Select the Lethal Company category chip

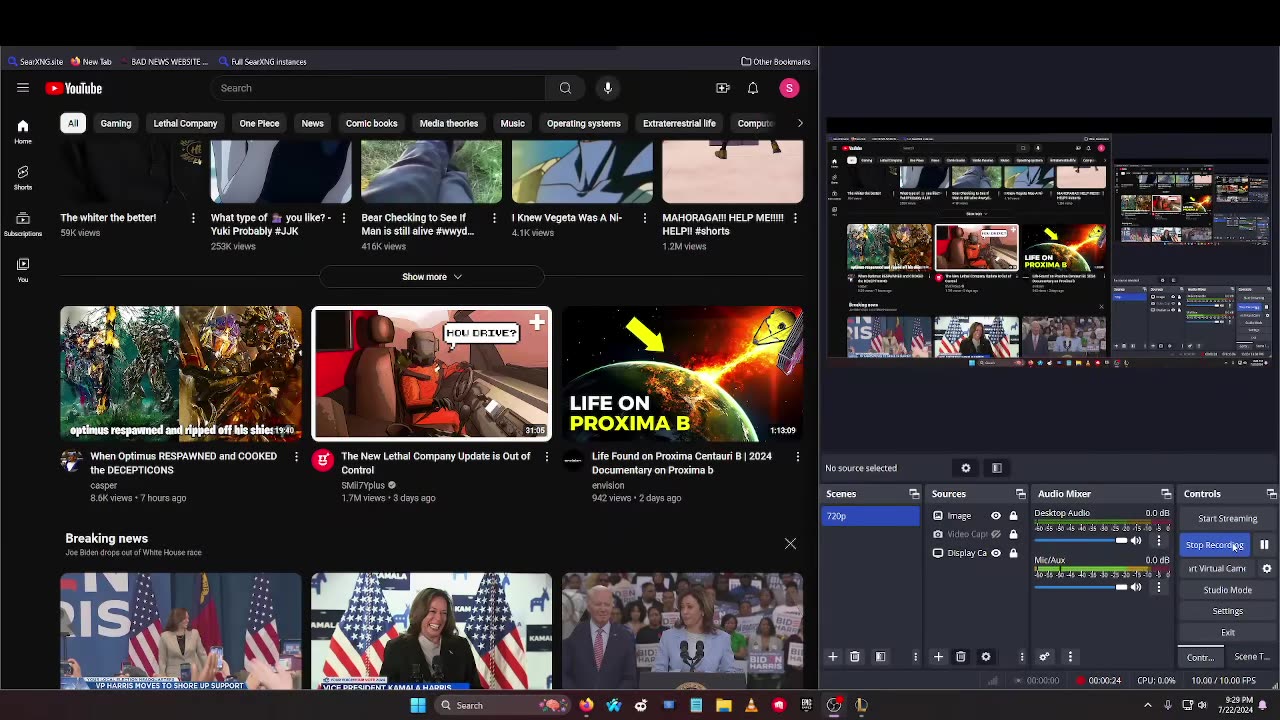point(185,123)
